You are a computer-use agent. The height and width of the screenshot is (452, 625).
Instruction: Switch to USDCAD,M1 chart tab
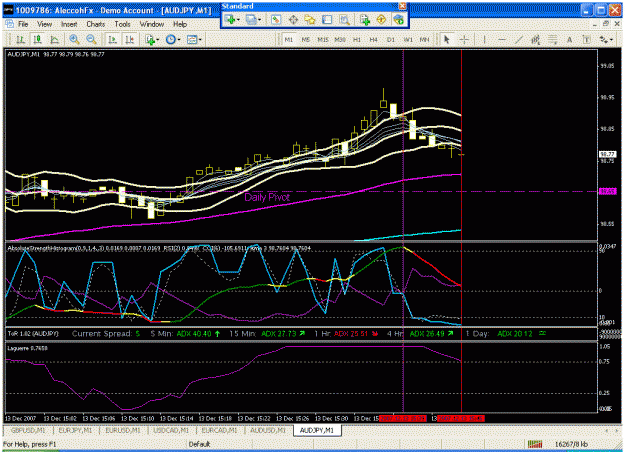(x=171, y=430)
